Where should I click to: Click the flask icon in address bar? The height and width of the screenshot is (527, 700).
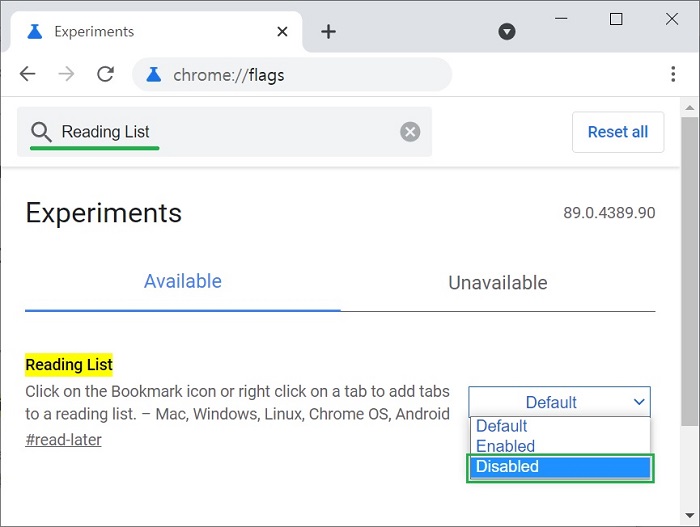[x=154, y=75]
